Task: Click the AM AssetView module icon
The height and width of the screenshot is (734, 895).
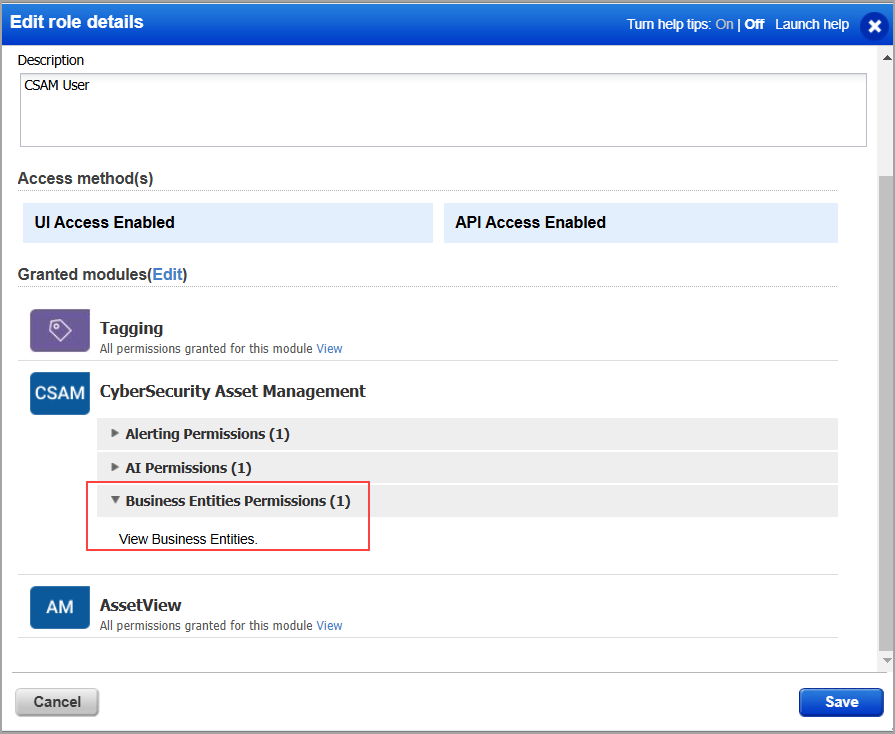Action: pyautogui.click(x=60, y=607)
